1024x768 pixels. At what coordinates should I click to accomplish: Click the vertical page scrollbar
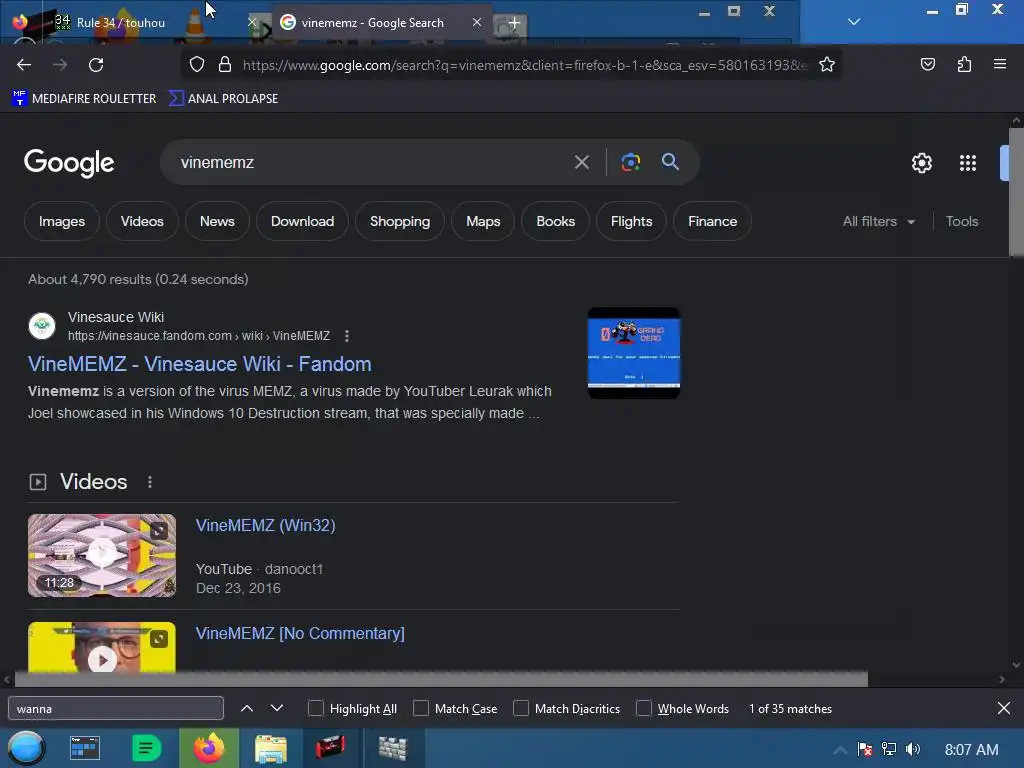point(1016,192)
